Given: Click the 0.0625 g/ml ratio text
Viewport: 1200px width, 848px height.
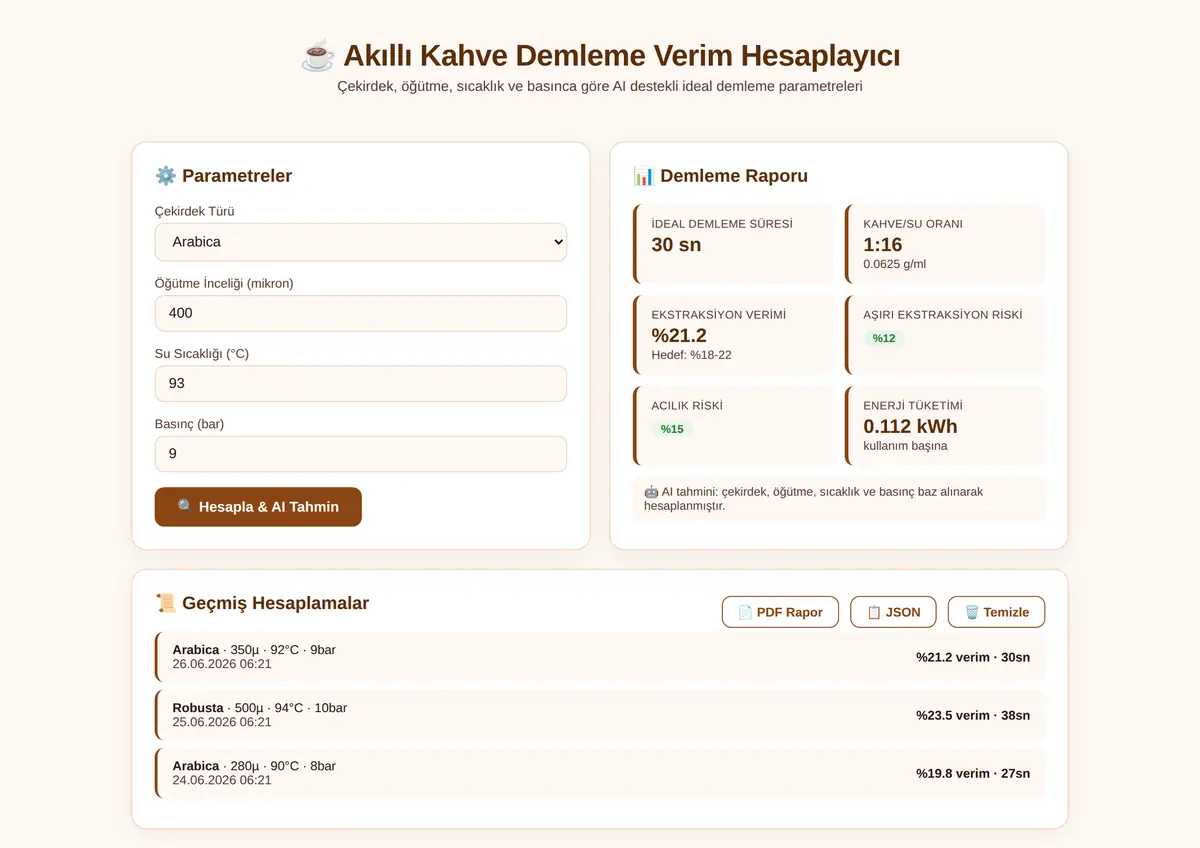Looking at the screenshot, I should click(895, 264).
